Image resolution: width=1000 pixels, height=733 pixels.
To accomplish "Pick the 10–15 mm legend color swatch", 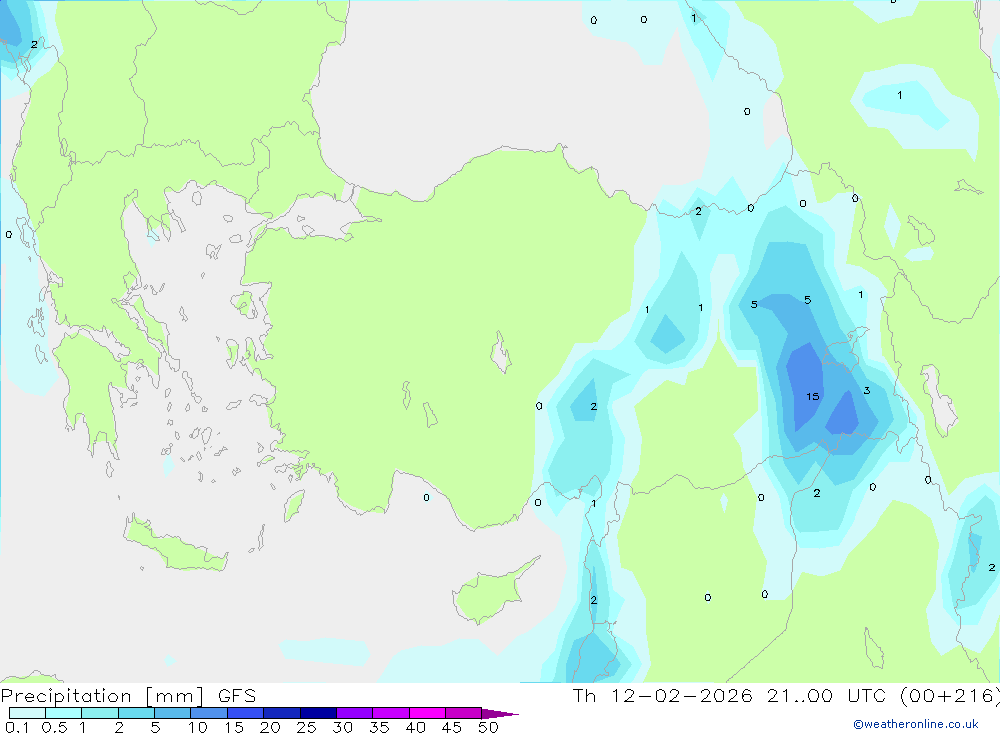I will tap(209, 713).
